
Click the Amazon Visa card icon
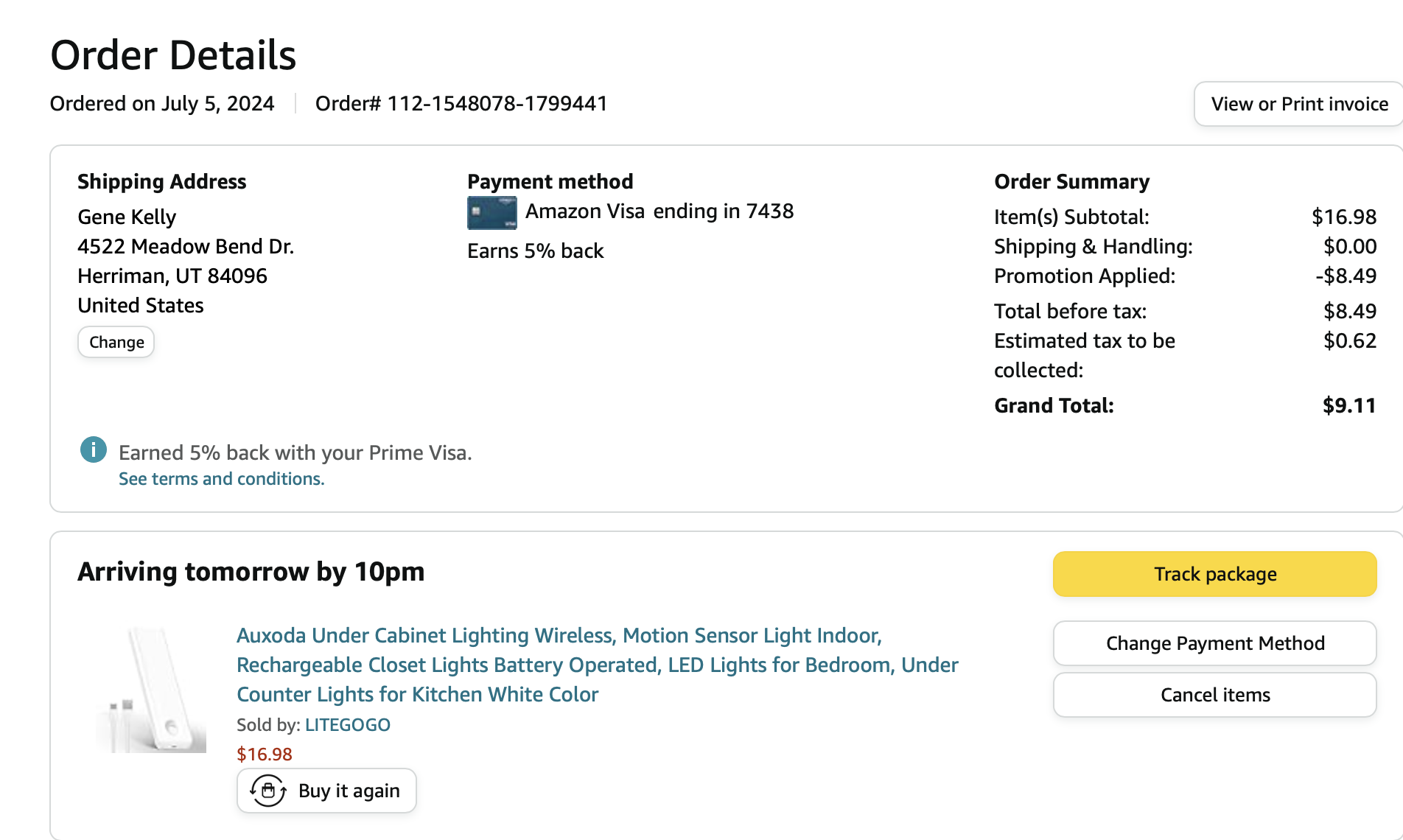pyautogui.click(x=491, y=213)
